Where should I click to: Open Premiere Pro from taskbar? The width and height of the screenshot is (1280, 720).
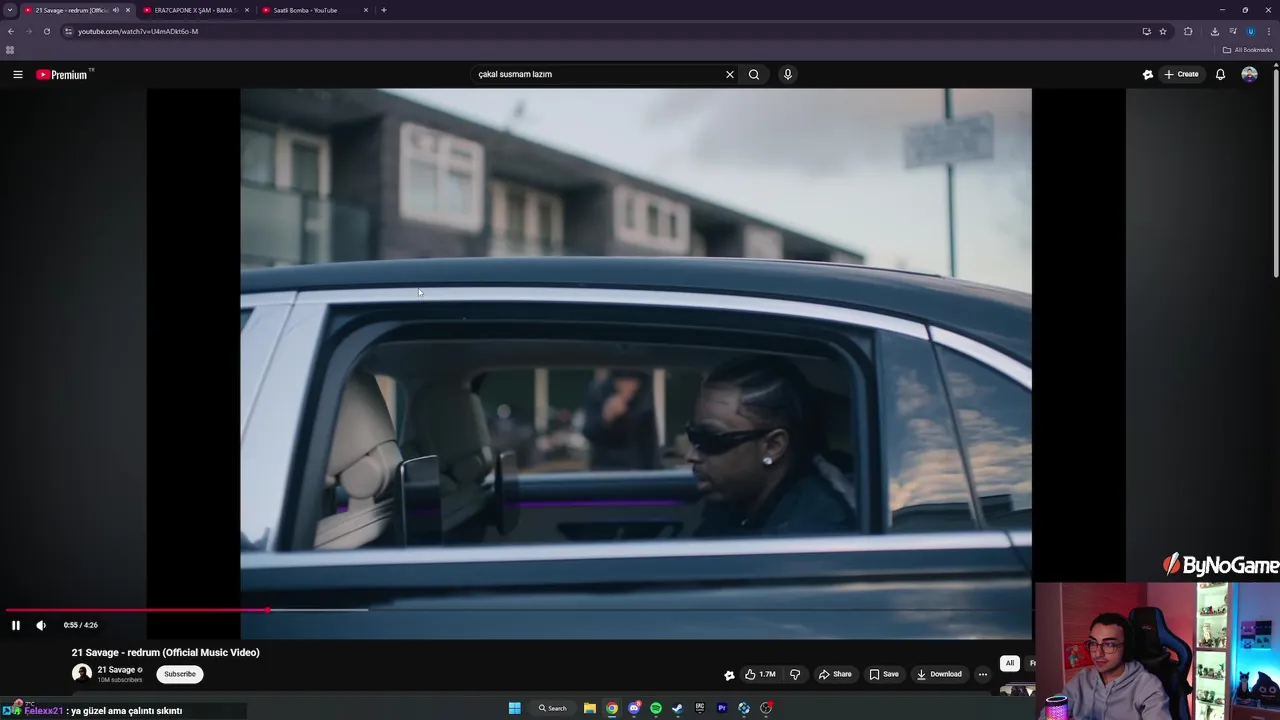721,708
